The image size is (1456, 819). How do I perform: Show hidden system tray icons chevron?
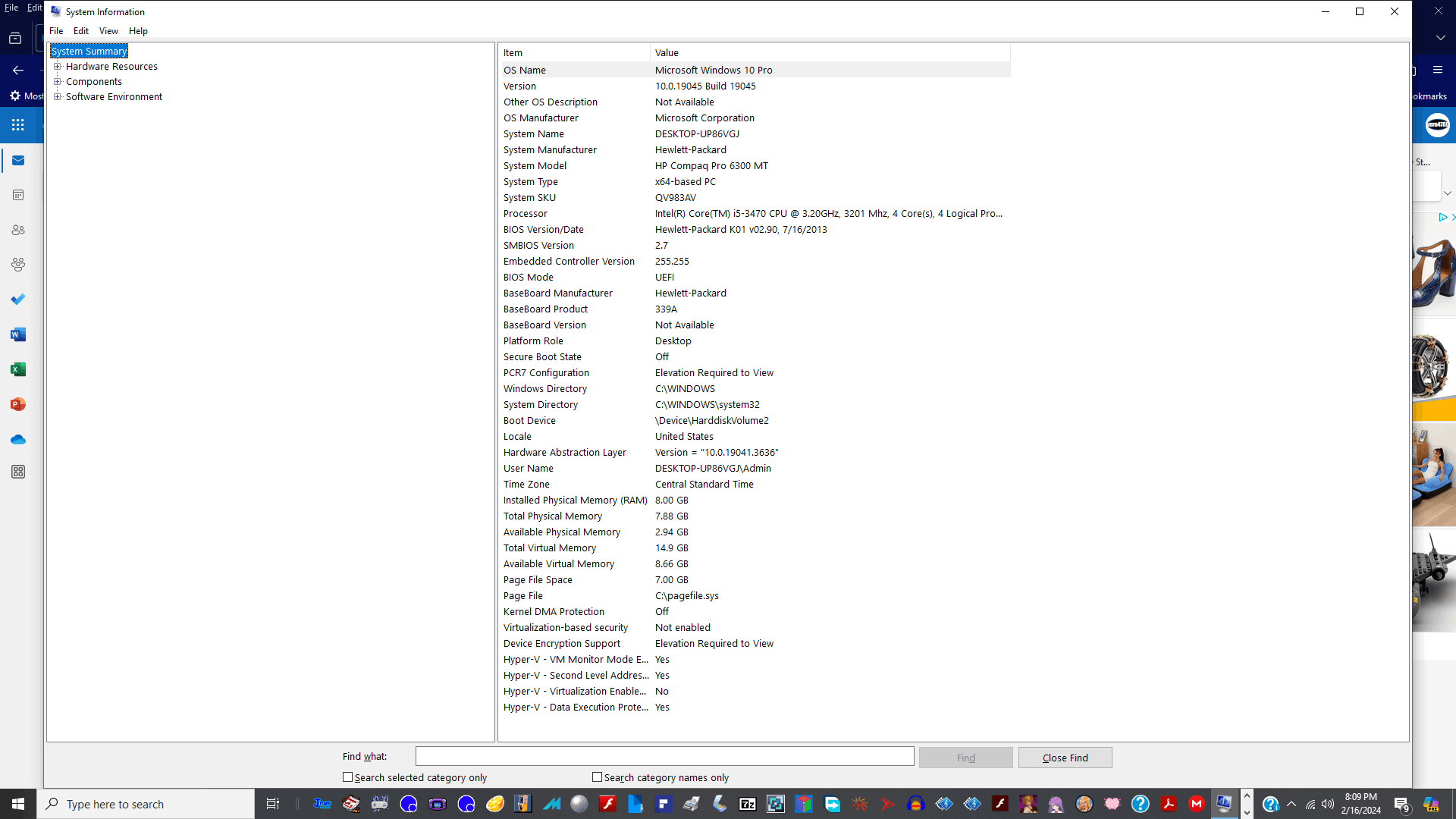coord(1291,804)
